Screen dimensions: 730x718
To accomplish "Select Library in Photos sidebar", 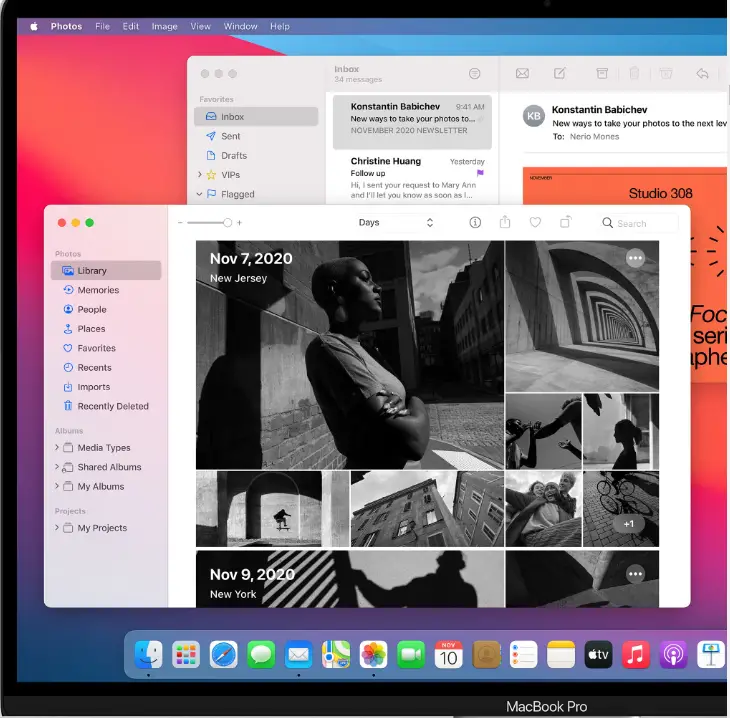I will (106, 271).
